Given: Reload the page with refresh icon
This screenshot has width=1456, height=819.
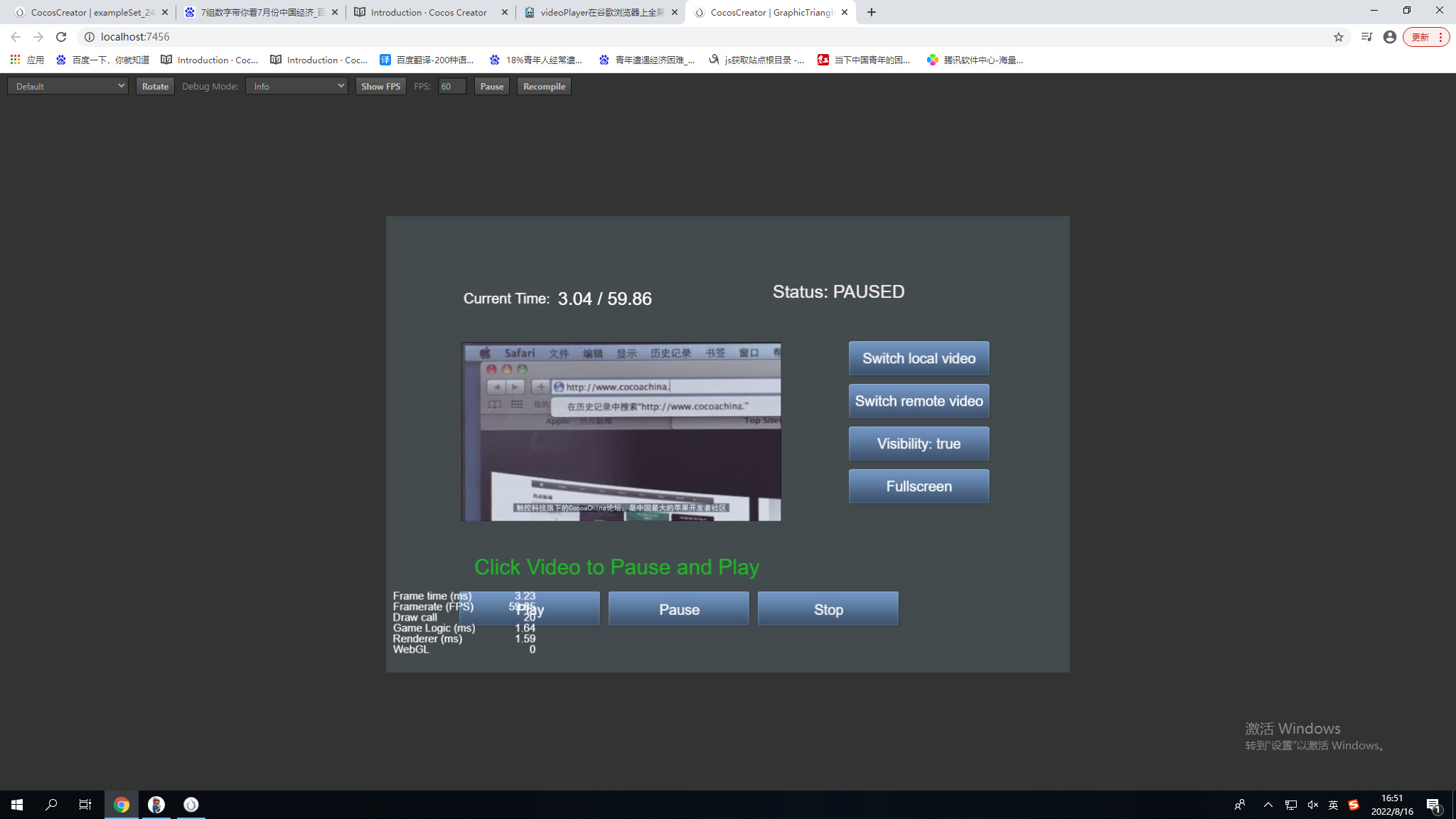Looking at the screenshot, I should (x=61, y=37).
